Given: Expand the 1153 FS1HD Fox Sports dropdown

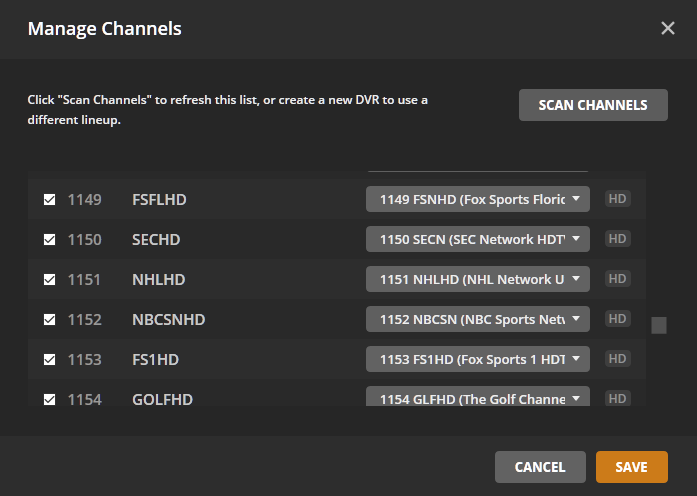Looking at the screenshot, I should (478, 359).
